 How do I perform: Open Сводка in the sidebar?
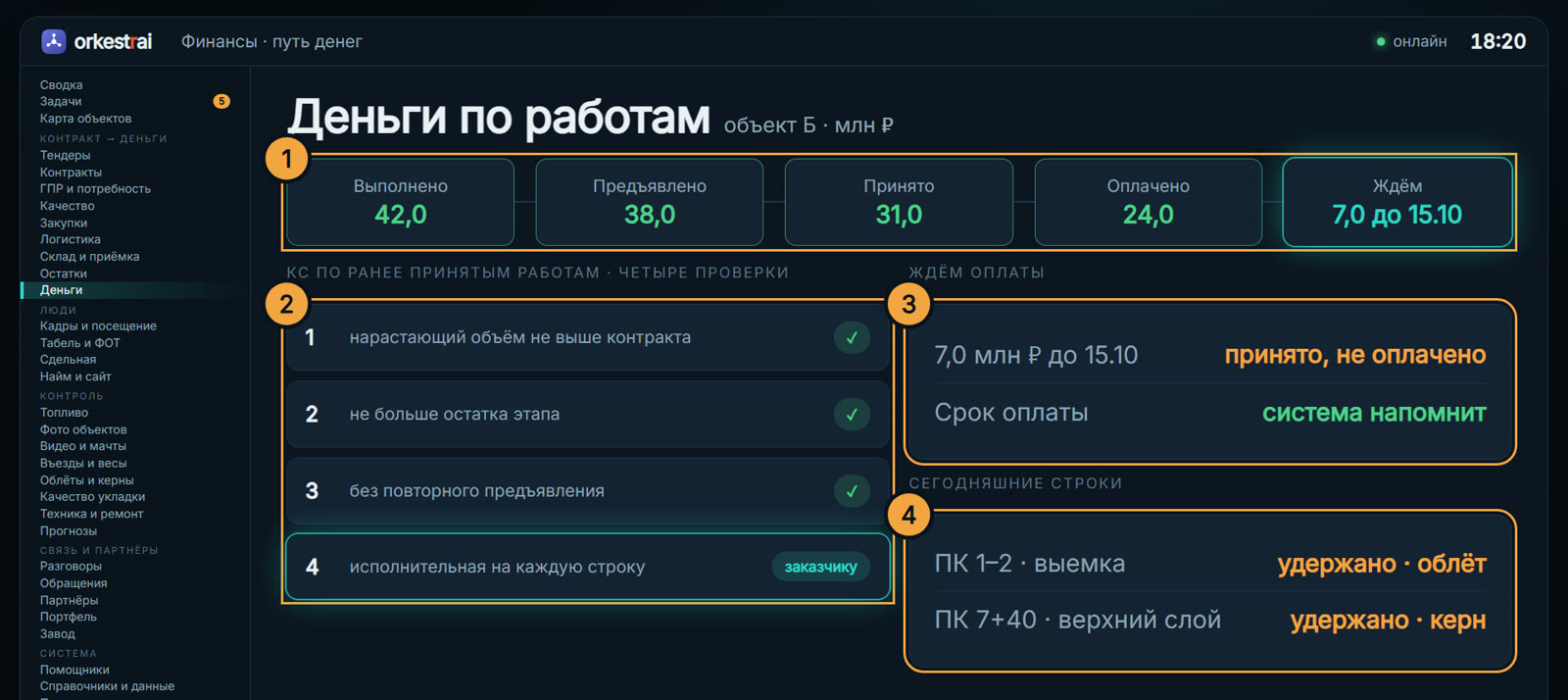61,85
